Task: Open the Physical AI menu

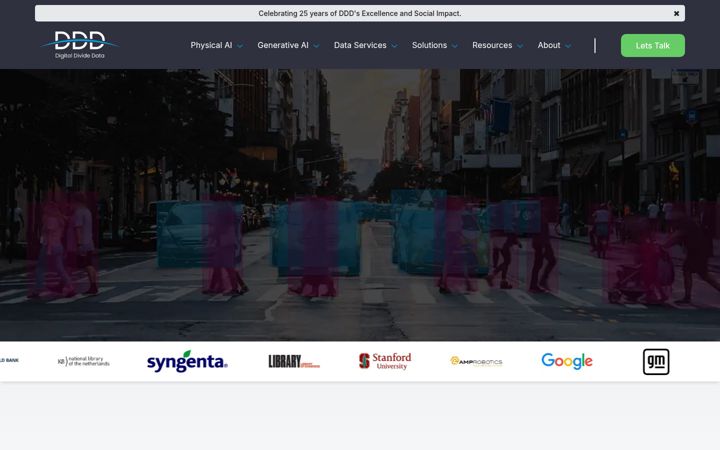Action: (x=211, y=45)
